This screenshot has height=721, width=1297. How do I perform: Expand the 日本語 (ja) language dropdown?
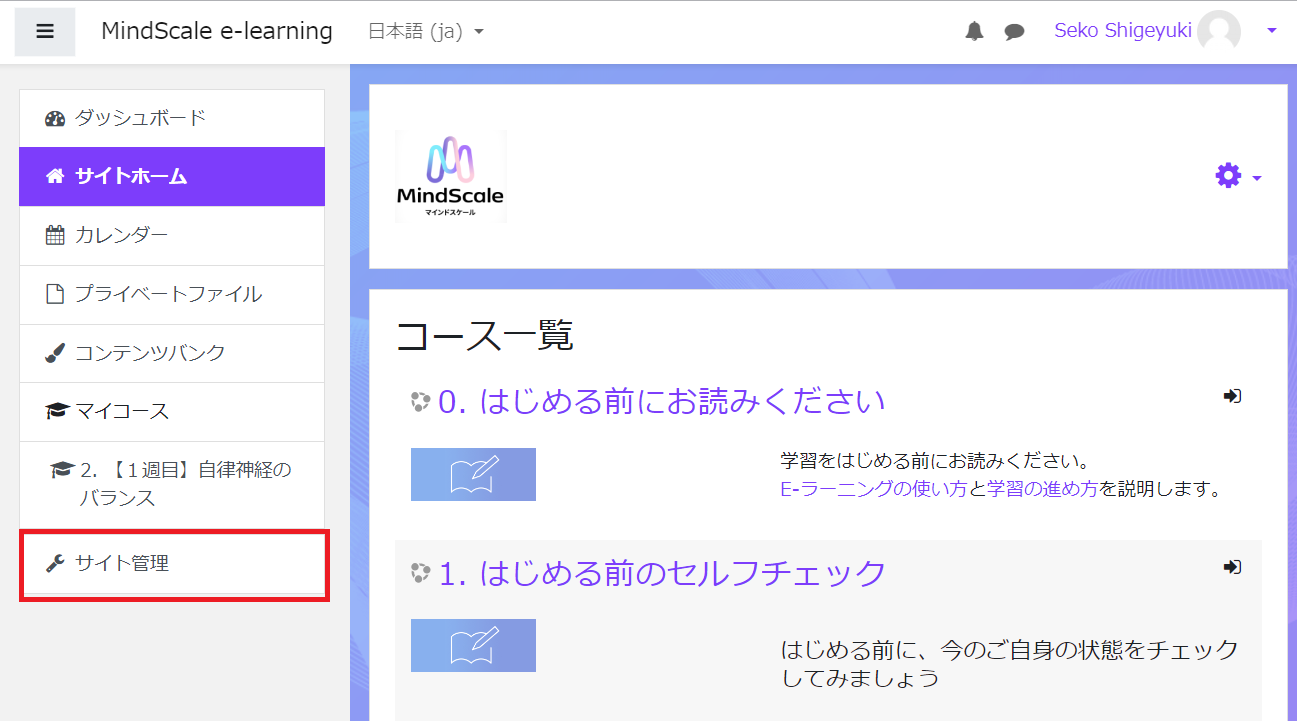[x=426, y=32]
